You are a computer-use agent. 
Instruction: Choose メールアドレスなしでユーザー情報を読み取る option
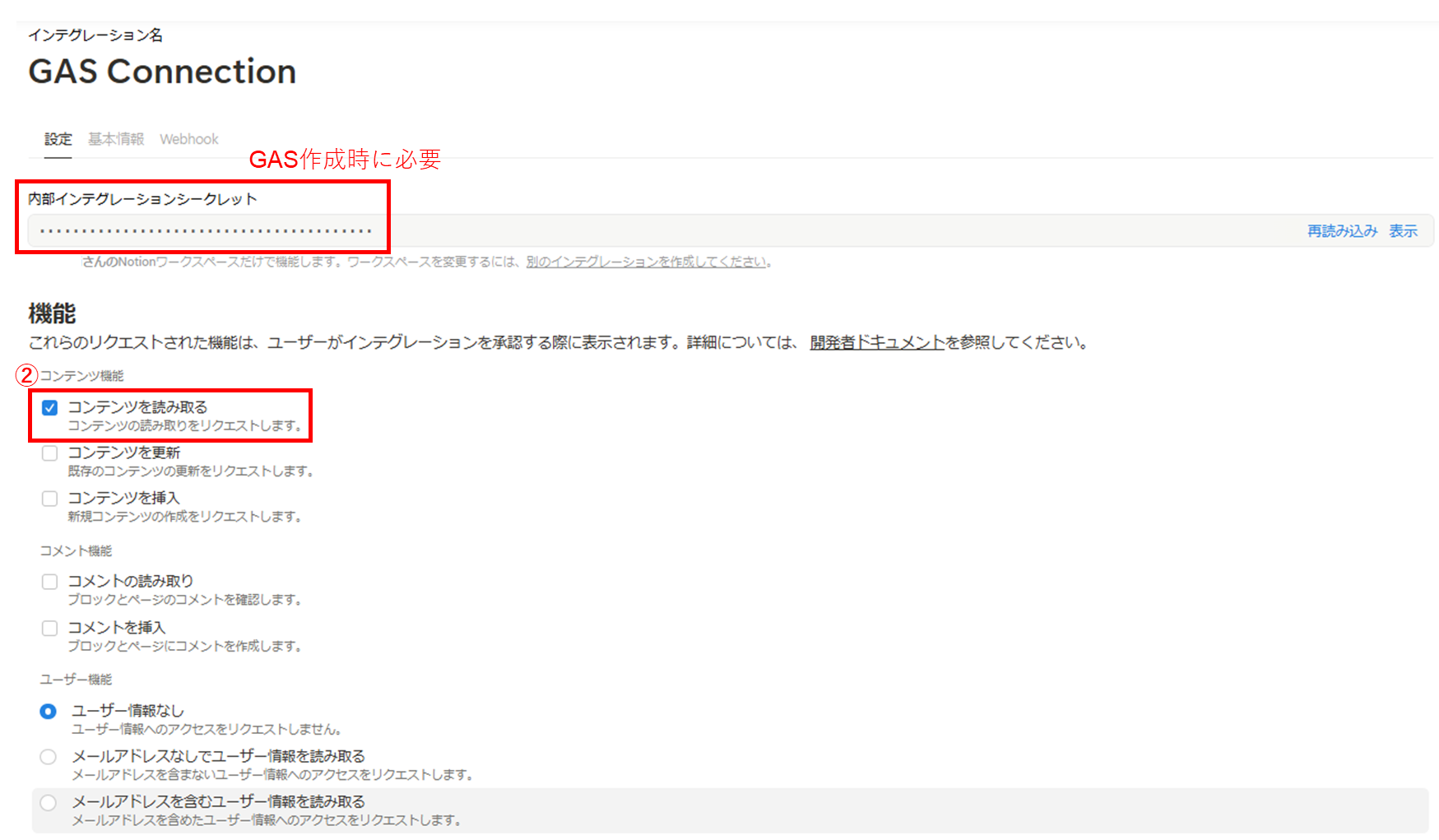point(48,757)
